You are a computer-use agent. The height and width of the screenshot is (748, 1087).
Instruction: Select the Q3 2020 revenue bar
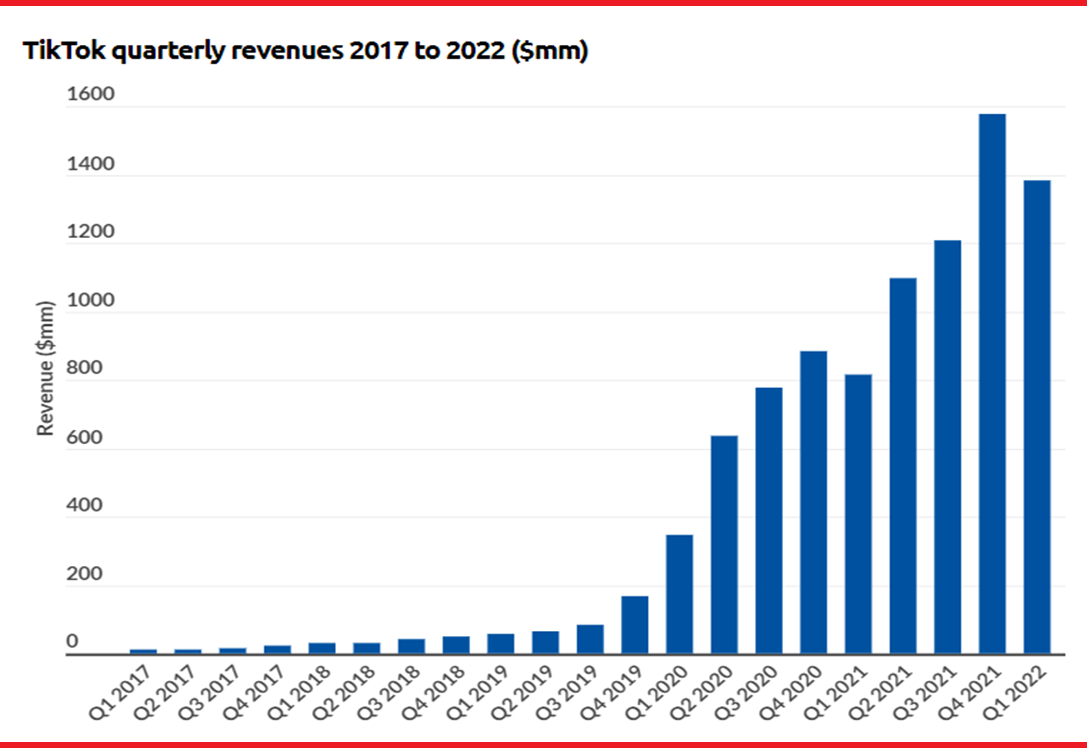coord(769,521)
